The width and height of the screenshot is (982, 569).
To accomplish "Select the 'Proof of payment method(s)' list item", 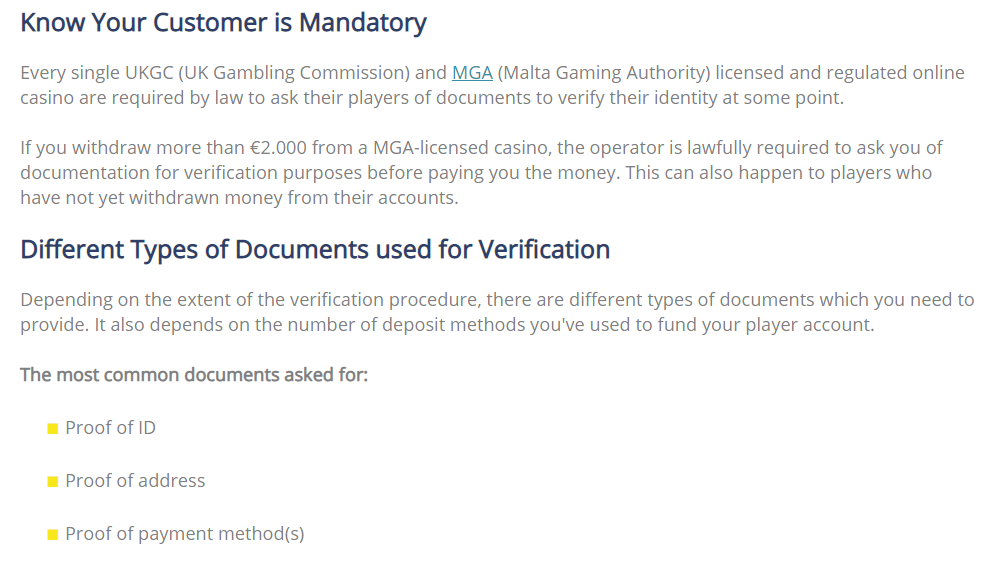I will click(x=185, y=534).
